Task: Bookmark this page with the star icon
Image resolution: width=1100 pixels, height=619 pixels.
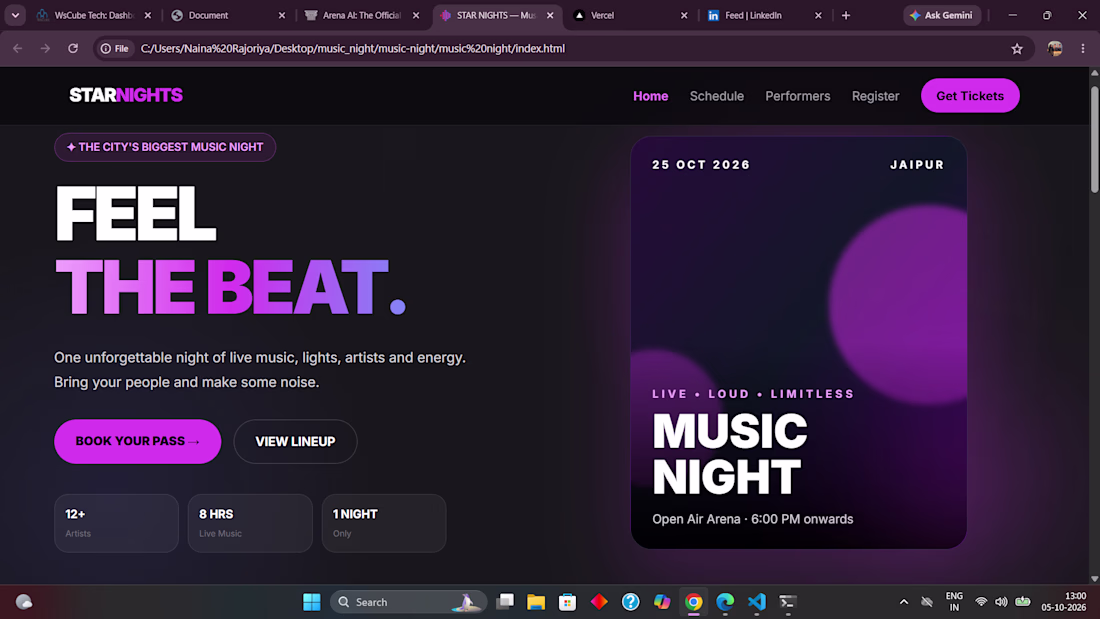Action: 1017,48
